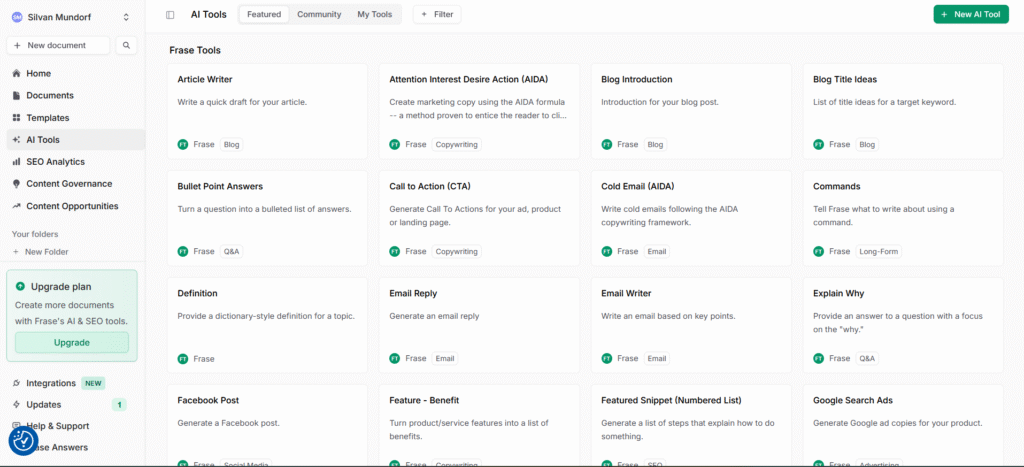
Task: Open the Feature - Benefit tool
Action: click(x=479, y=425)
